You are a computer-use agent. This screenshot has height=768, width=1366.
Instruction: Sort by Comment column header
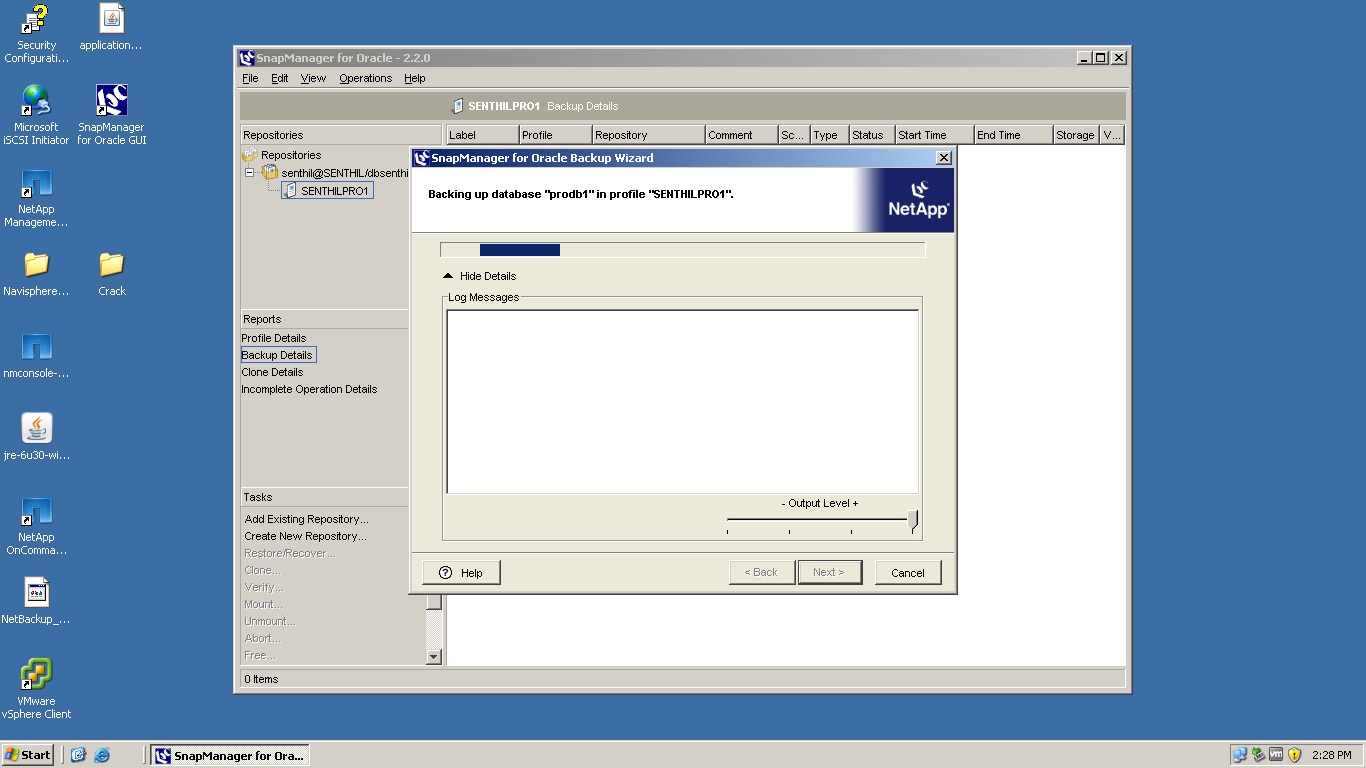[x=741, y=135]
